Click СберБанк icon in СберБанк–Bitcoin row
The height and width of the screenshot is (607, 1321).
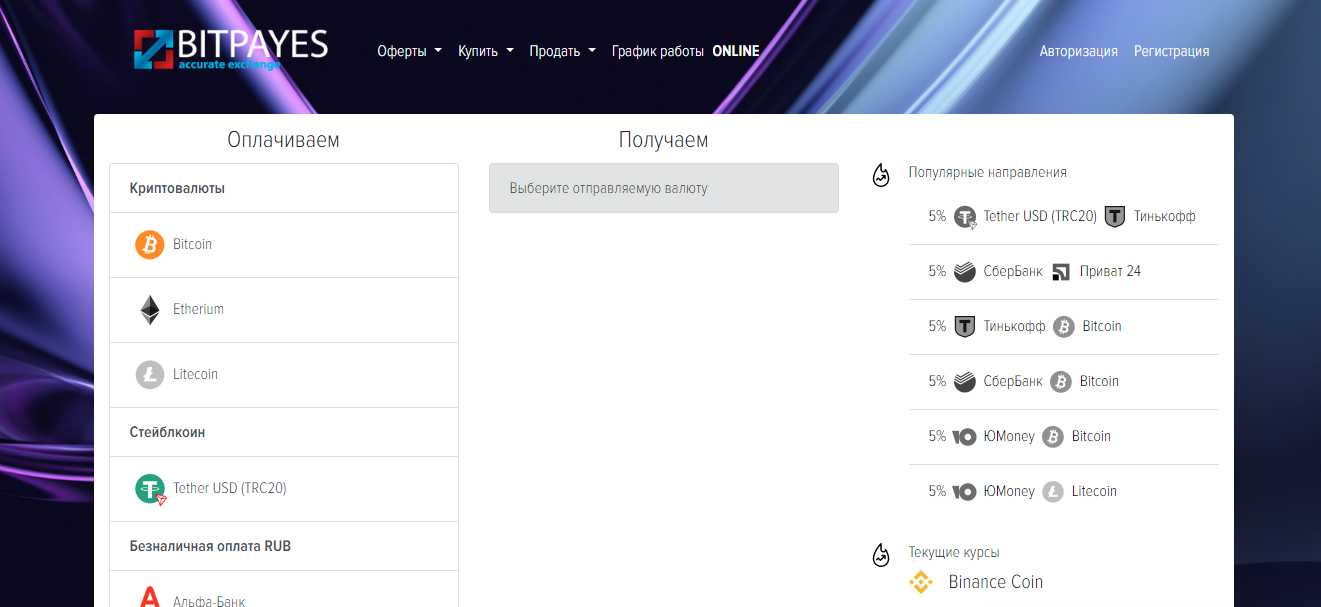tap(965, 381)
